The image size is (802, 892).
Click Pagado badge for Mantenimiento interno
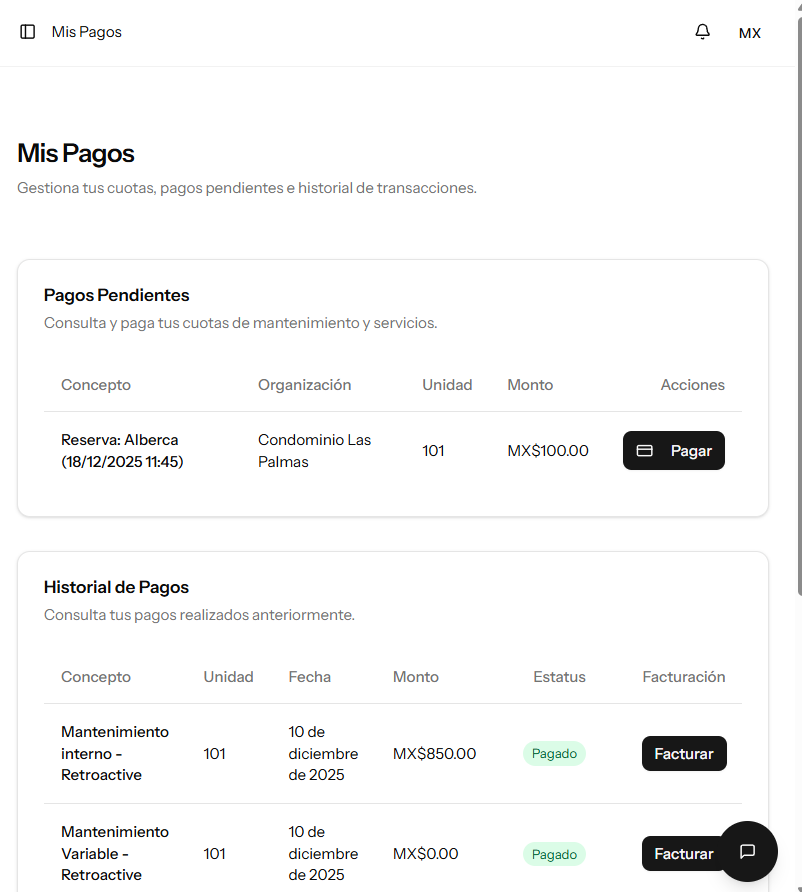554,754
